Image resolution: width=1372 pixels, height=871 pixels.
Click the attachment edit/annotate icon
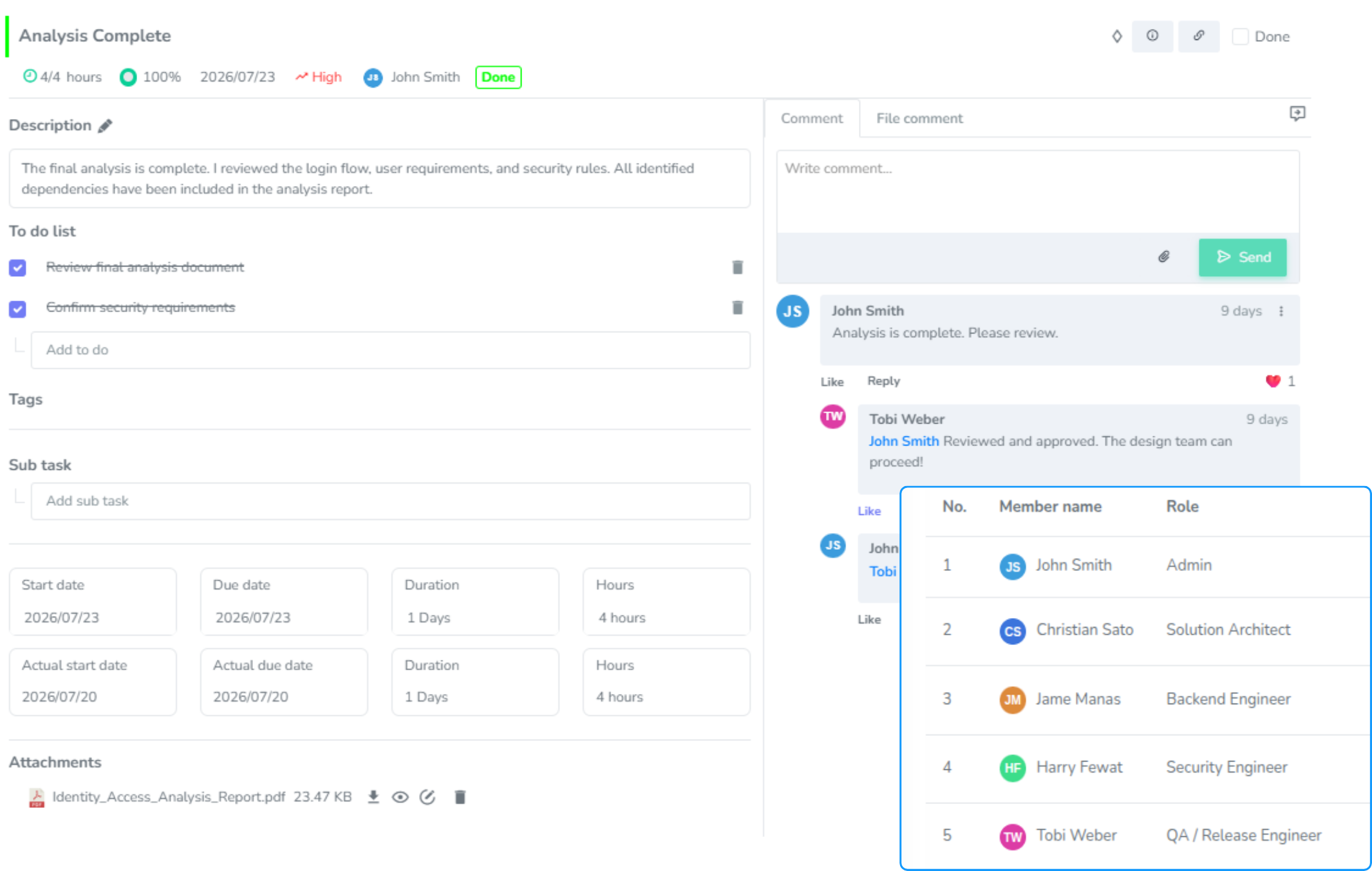pyautogui.click(x=428, y=798)
